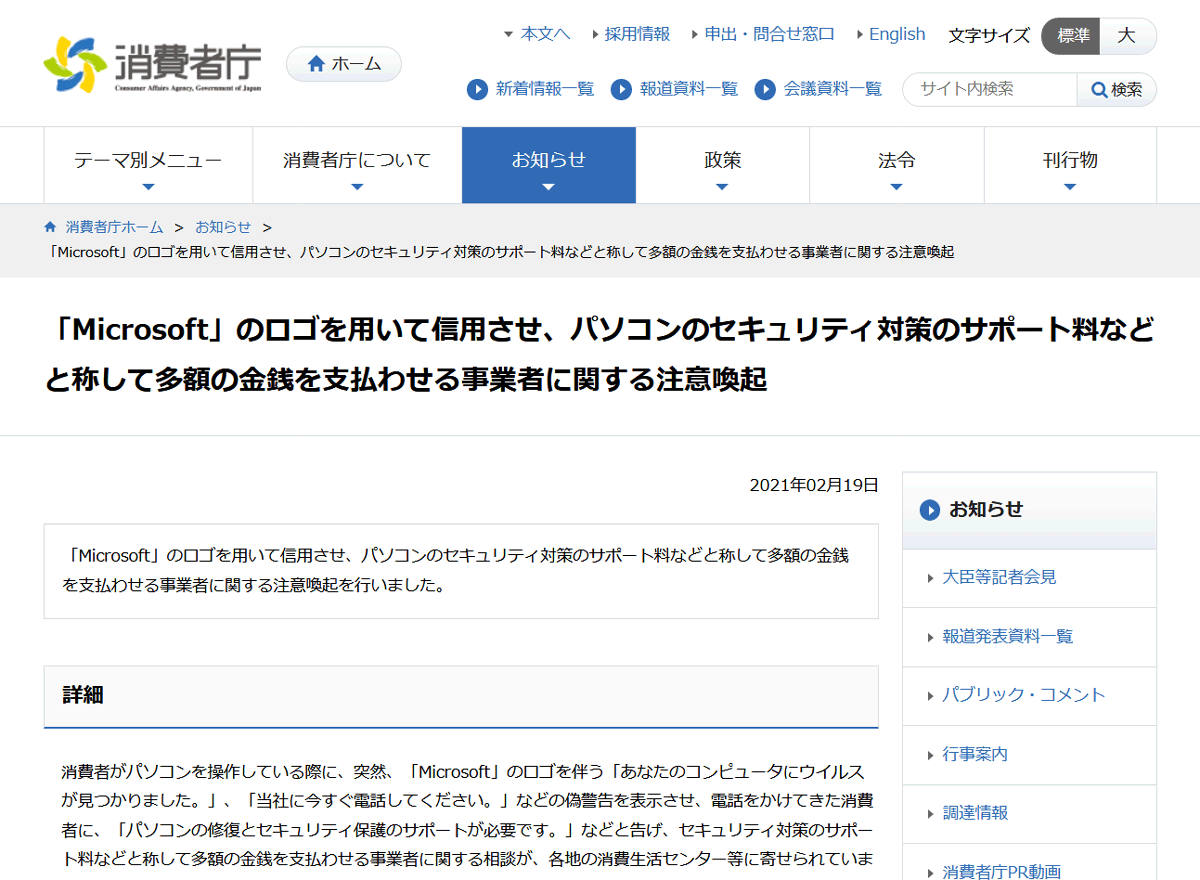The width and height of the screenshot is (1200, 880).
Task: Open the 刊行物 menu item
Action: click(1070, 159)
